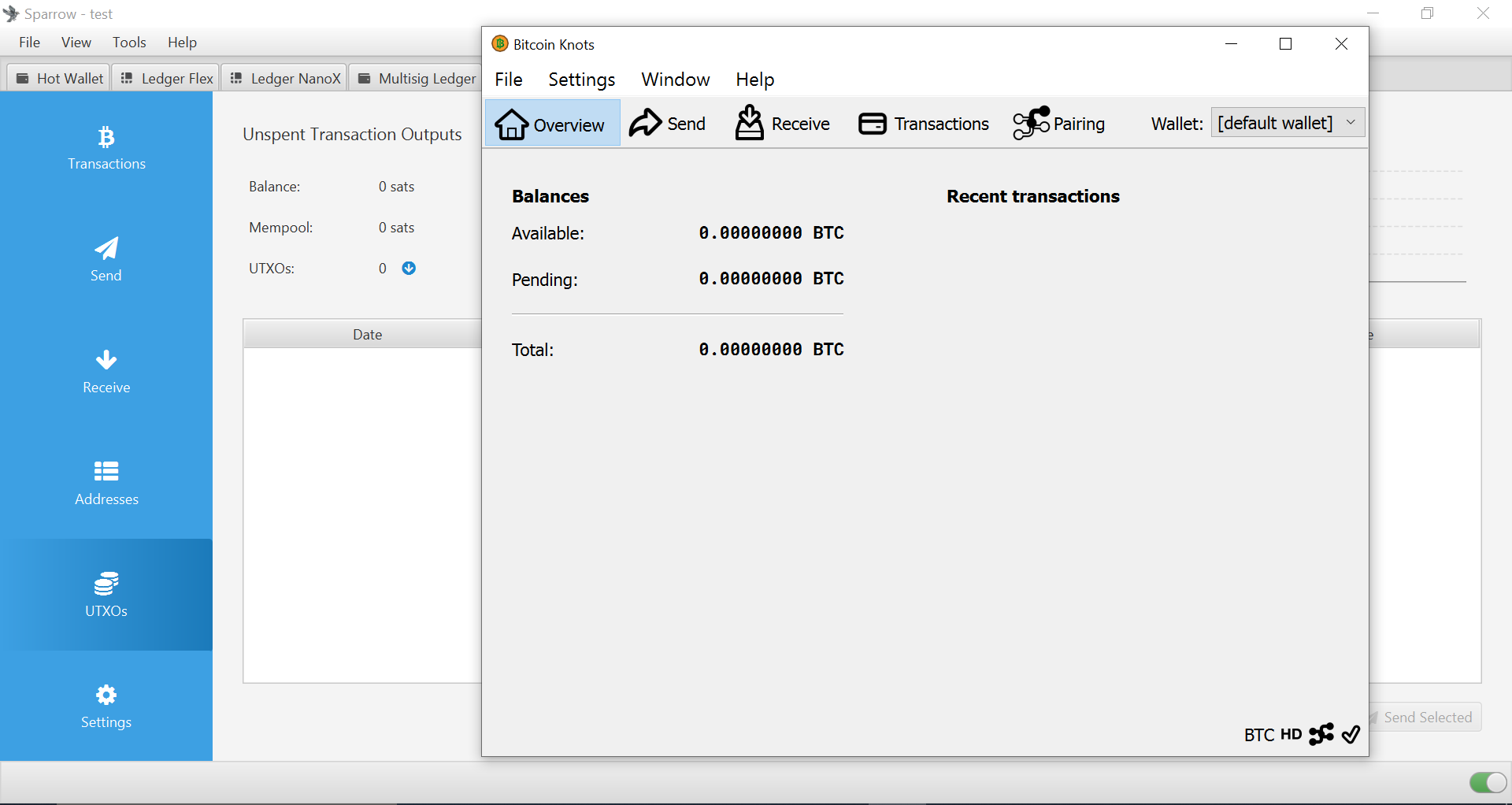
Task: Open Sparrow File menu
Action: tap(30, 43)
